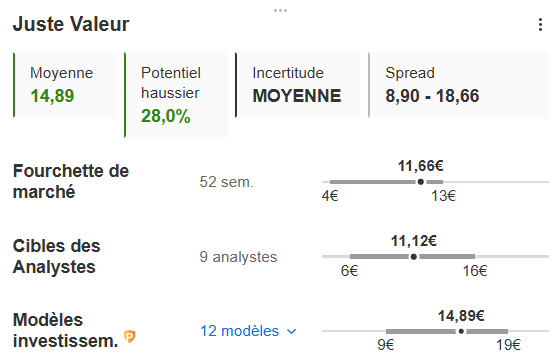Click the 4€ lower bound label
This screenshot has height=364, width=555.
(330, 195)
